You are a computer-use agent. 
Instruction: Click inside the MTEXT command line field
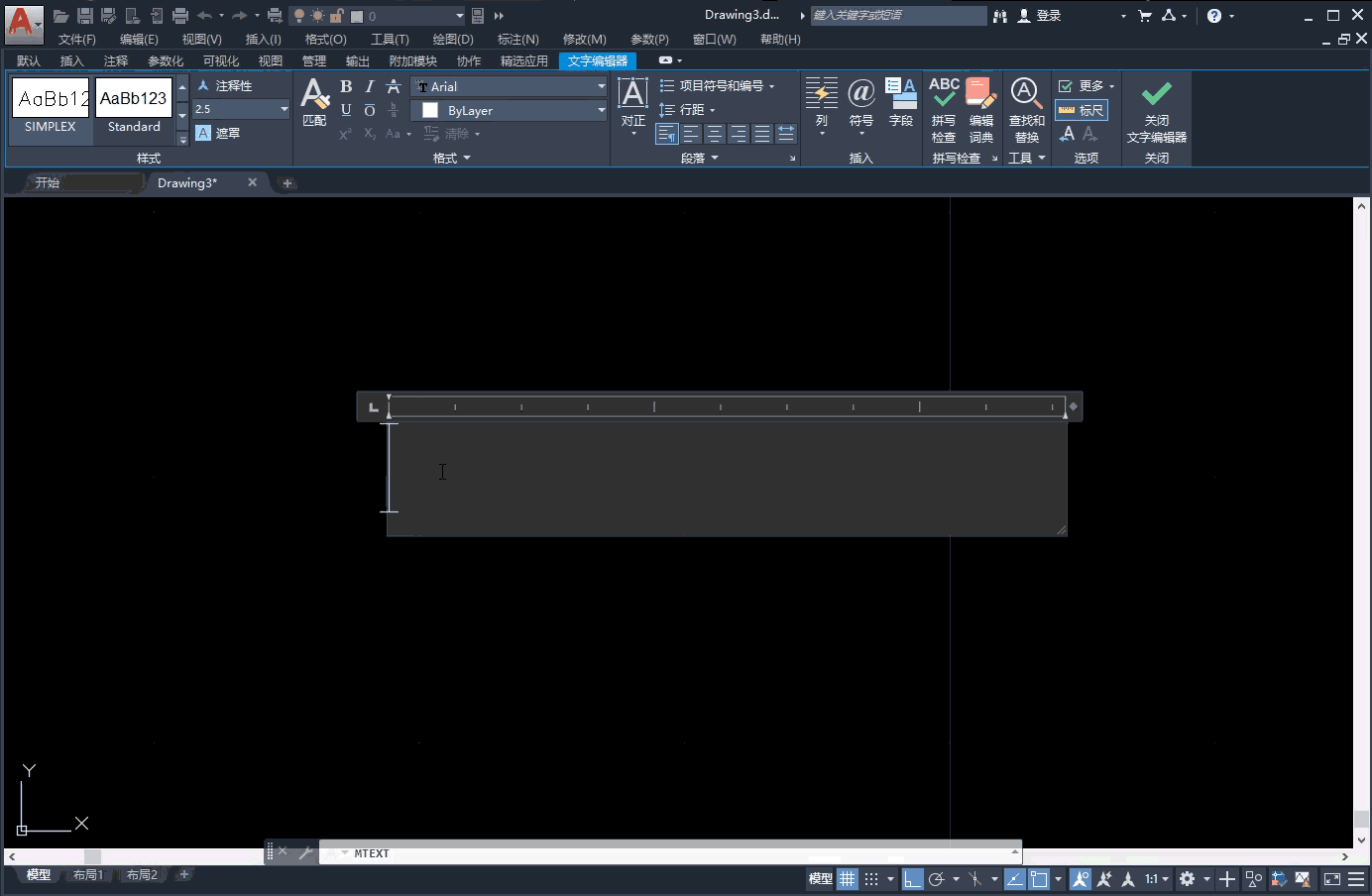pyautogui.click(x=674, y=853)
